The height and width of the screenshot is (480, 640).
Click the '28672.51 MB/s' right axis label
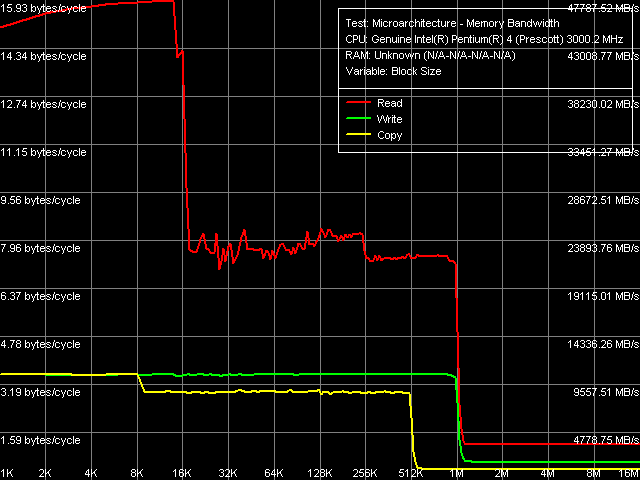point(603,200)
